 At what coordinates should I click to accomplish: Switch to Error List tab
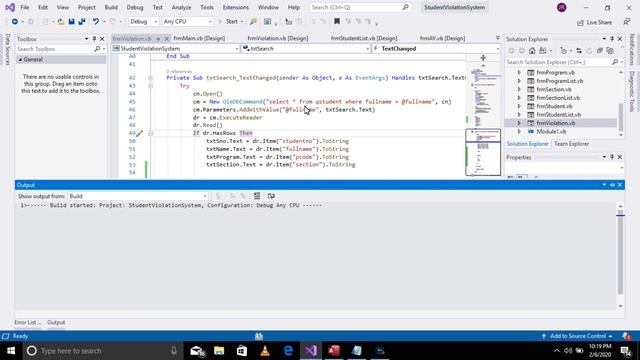(x=27, y=322)
